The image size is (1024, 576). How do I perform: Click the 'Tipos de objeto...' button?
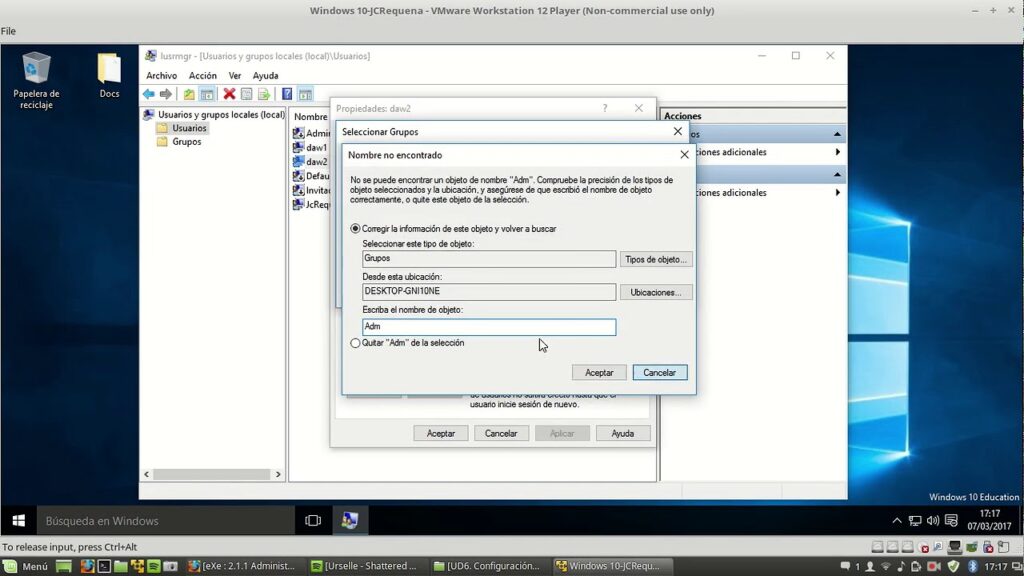[x=656, y=259]
